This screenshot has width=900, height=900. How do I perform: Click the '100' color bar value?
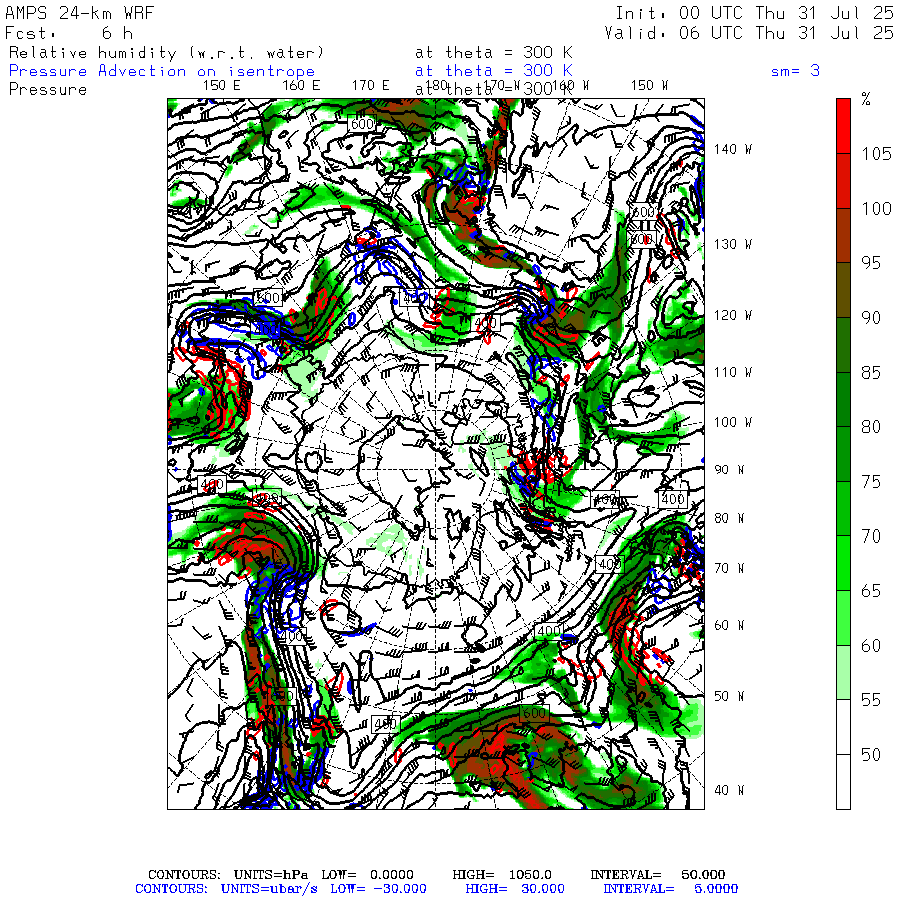coord(876,208)
